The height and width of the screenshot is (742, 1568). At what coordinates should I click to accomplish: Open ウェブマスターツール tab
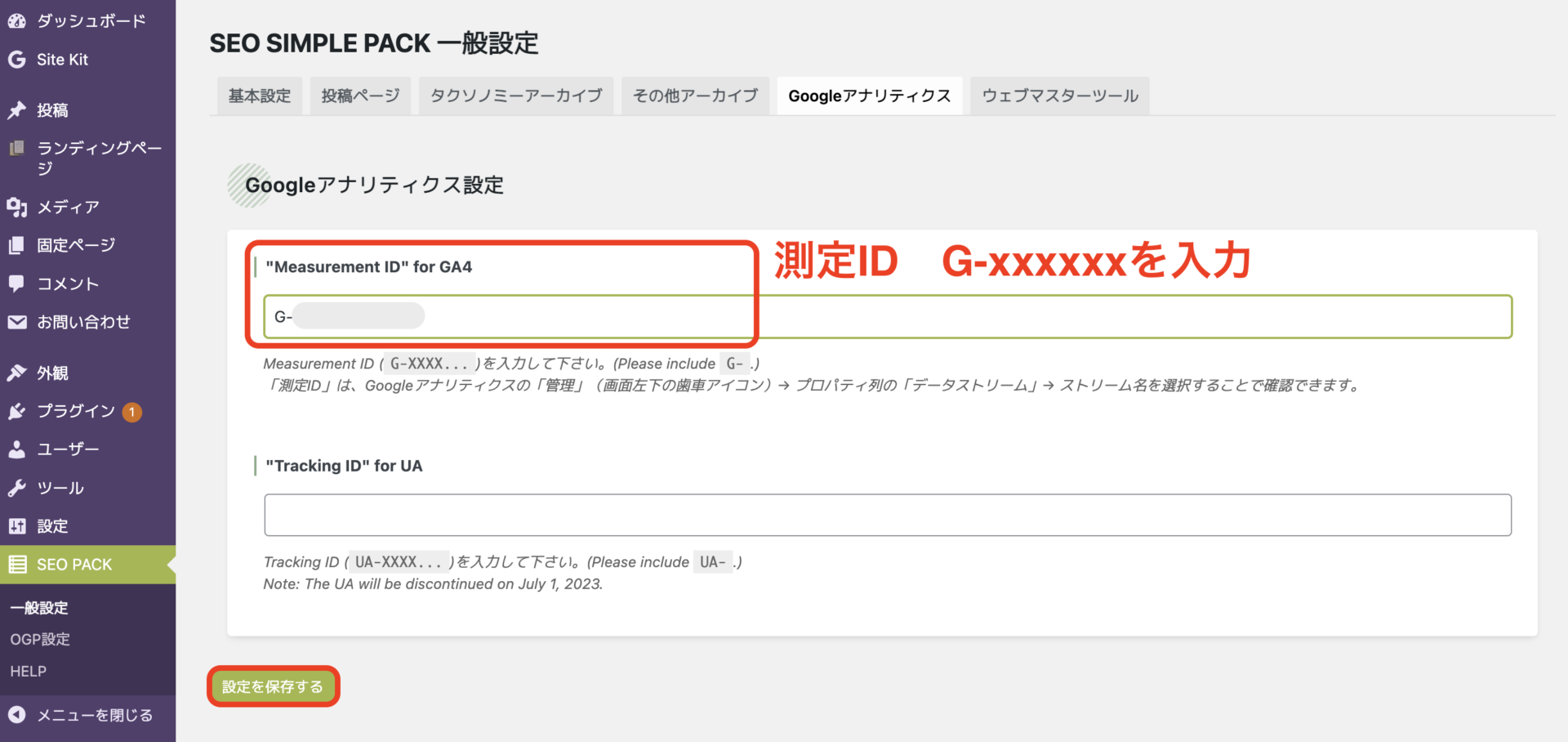[1060, 96]
